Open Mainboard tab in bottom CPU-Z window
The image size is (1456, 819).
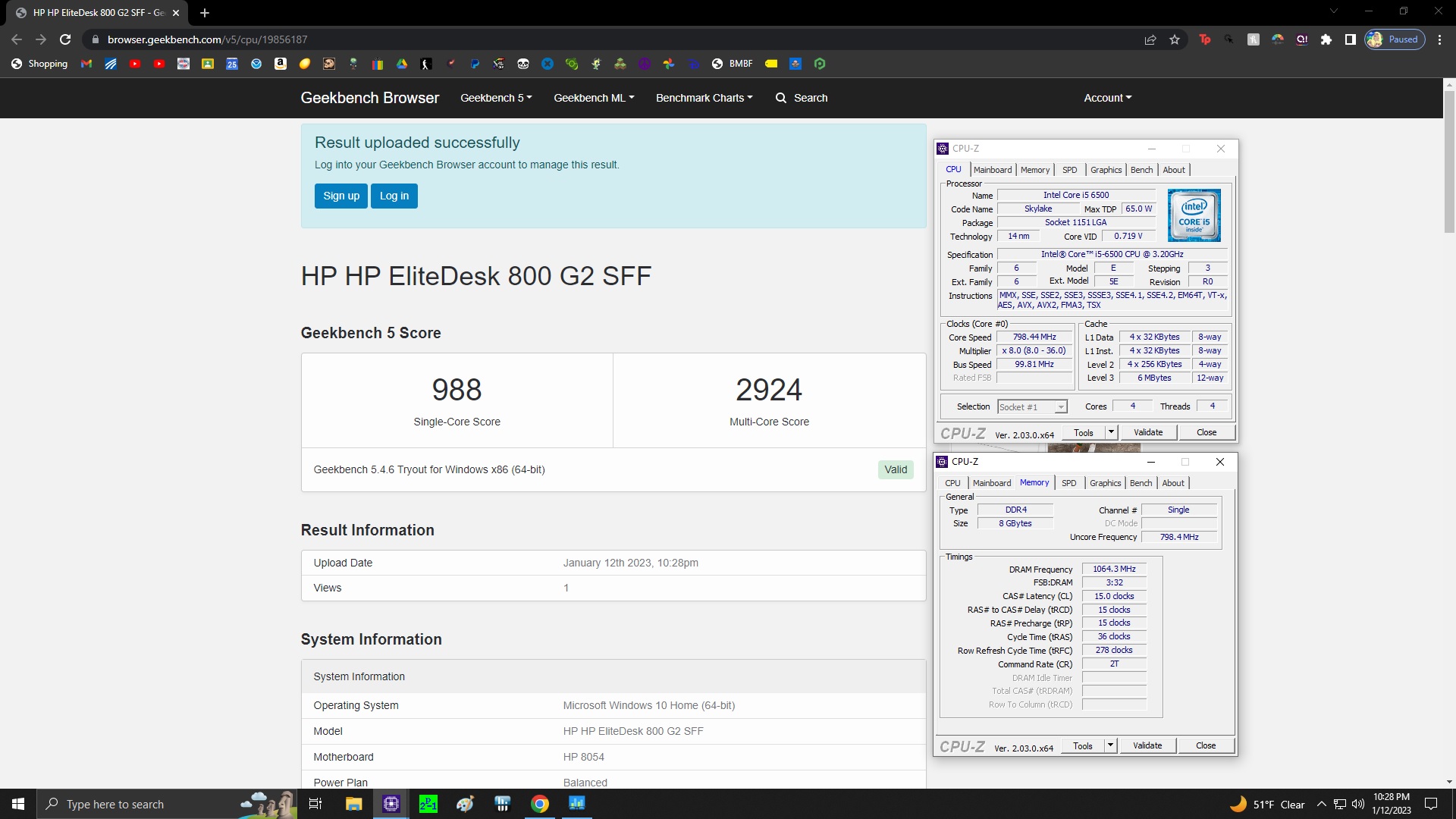[x=992, y=483]
